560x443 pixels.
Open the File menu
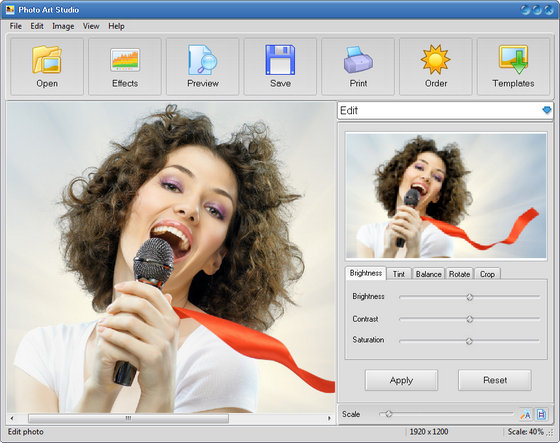point(15,26)
